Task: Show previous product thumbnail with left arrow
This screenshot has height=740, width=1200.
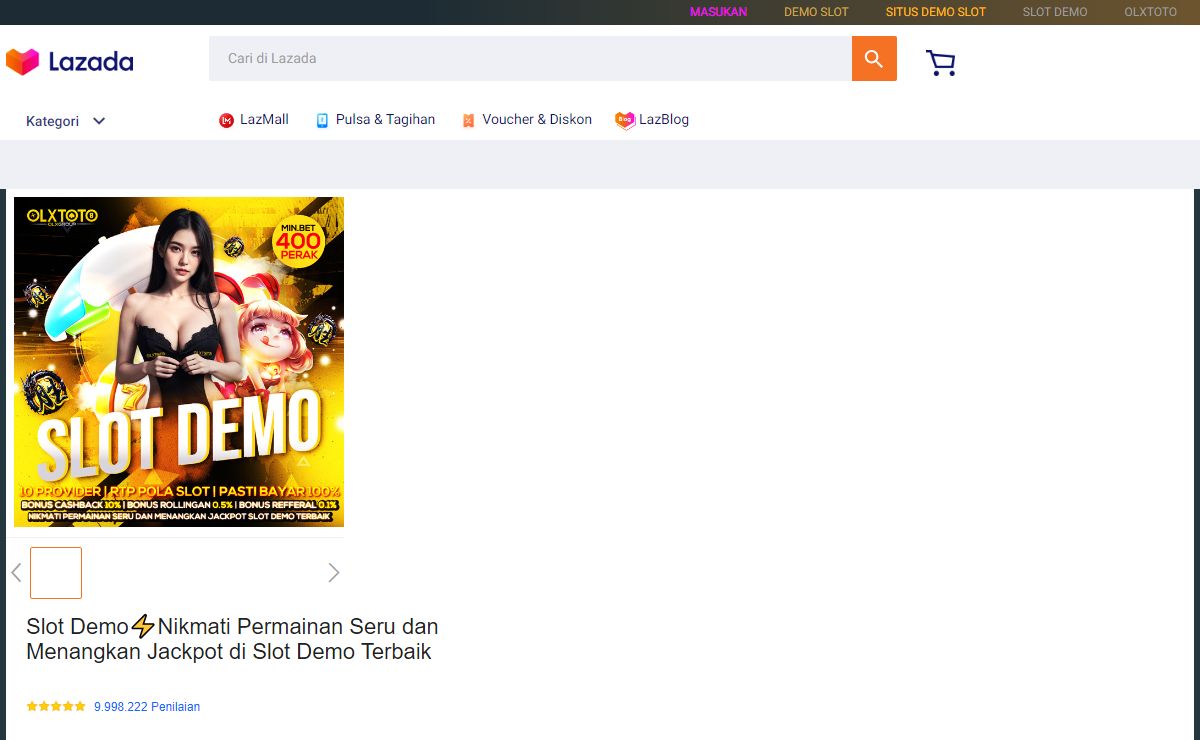Action: click(x=16, y=573)
